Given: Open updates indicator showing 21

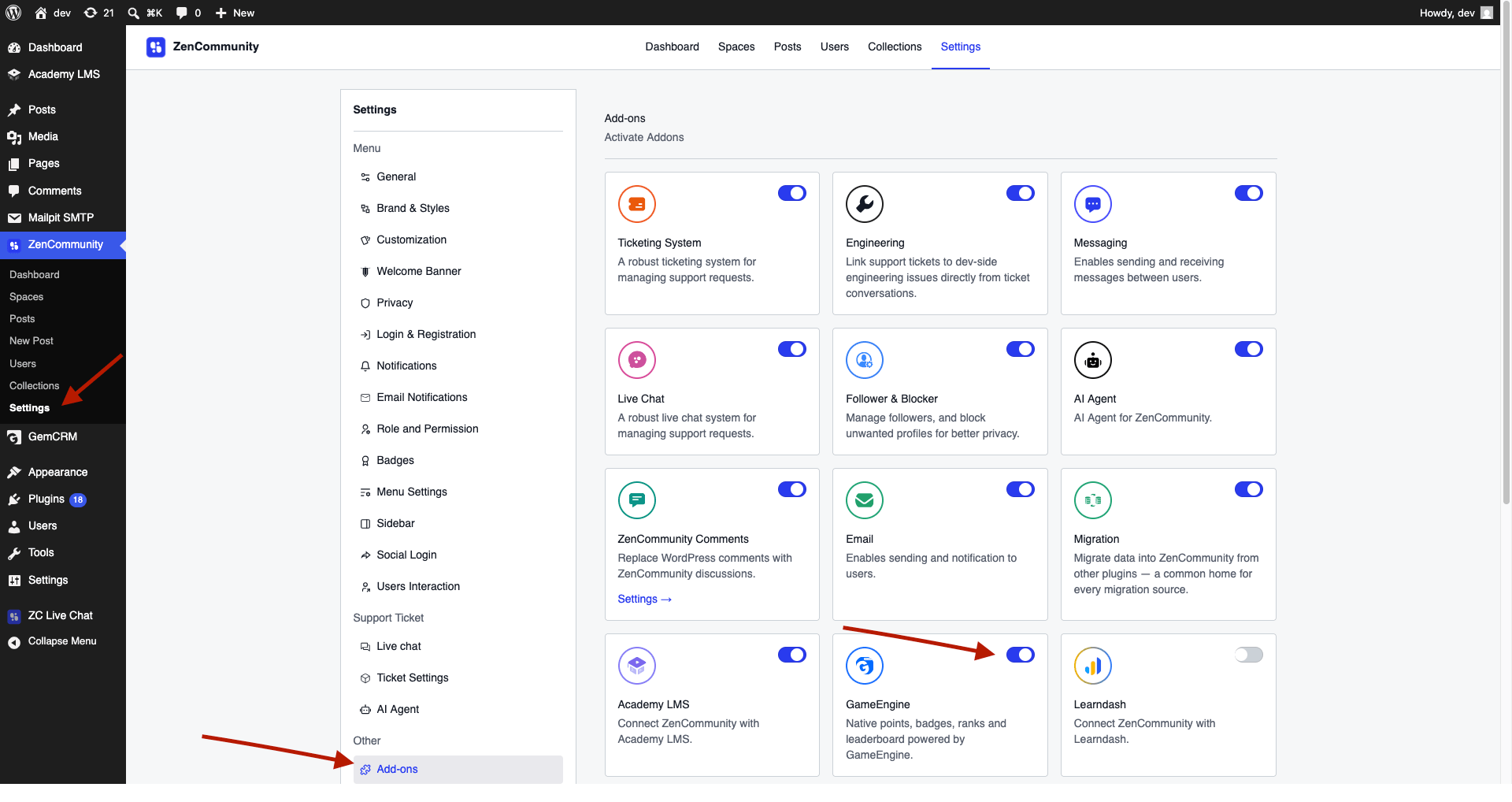Looking at the screenshot, I should point(99,13).
